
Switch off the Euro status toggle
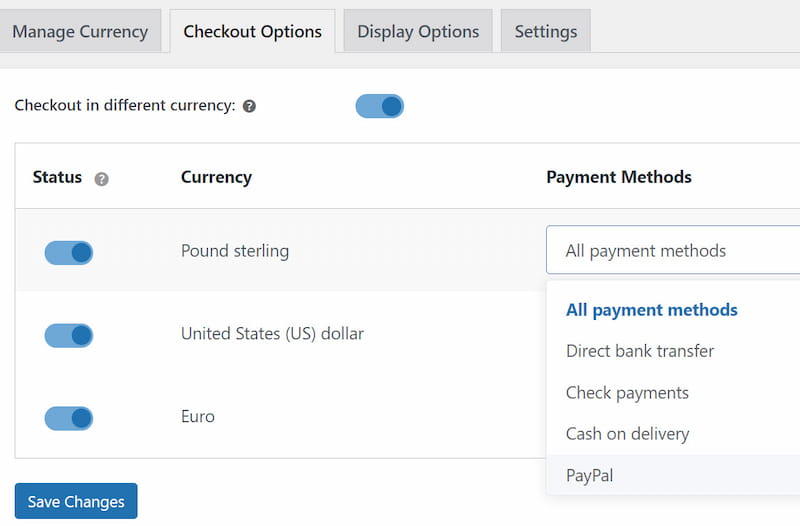[x=69, y=417]
